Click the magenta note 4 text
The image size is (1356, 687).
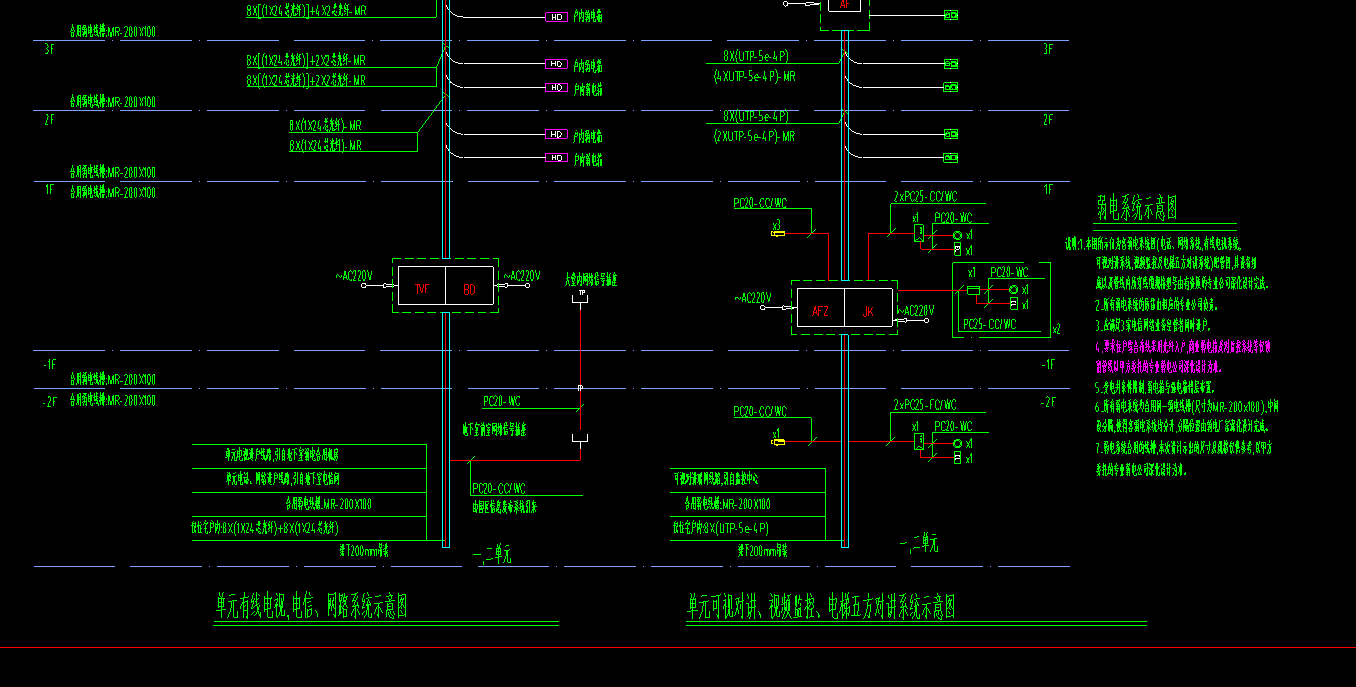[x=1184, y=357]
